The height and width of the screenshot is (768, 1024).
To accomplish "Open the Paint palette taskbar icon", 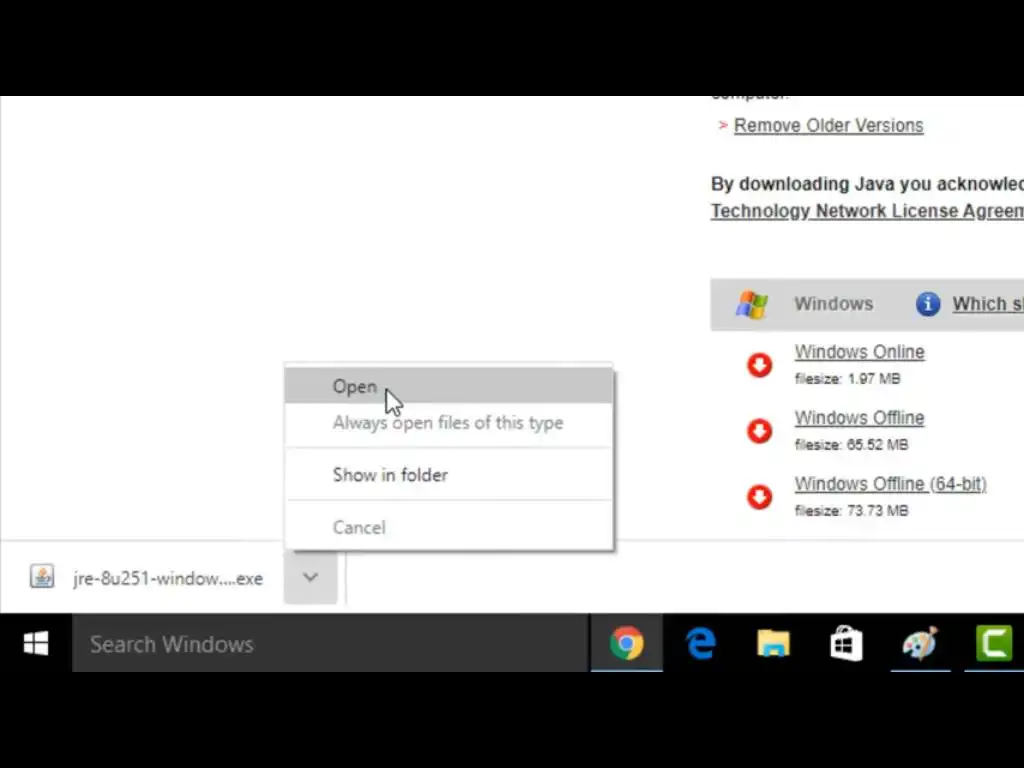I will click(x=920, y=643).
